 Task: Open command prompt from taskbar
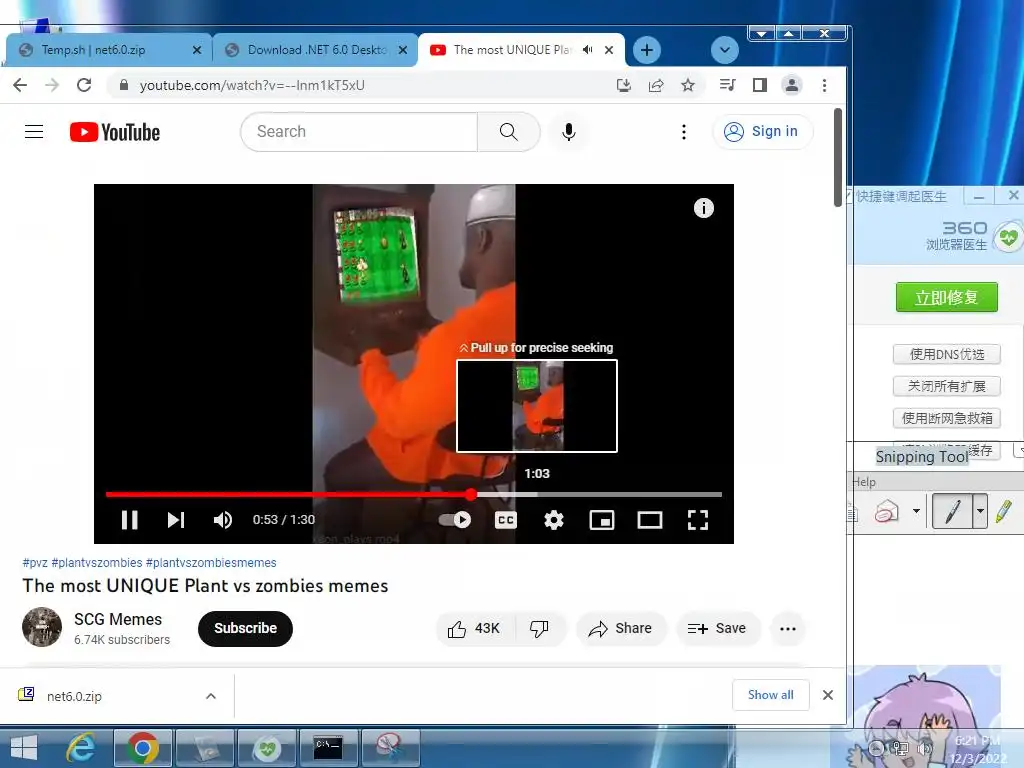(x=328, y=748)
